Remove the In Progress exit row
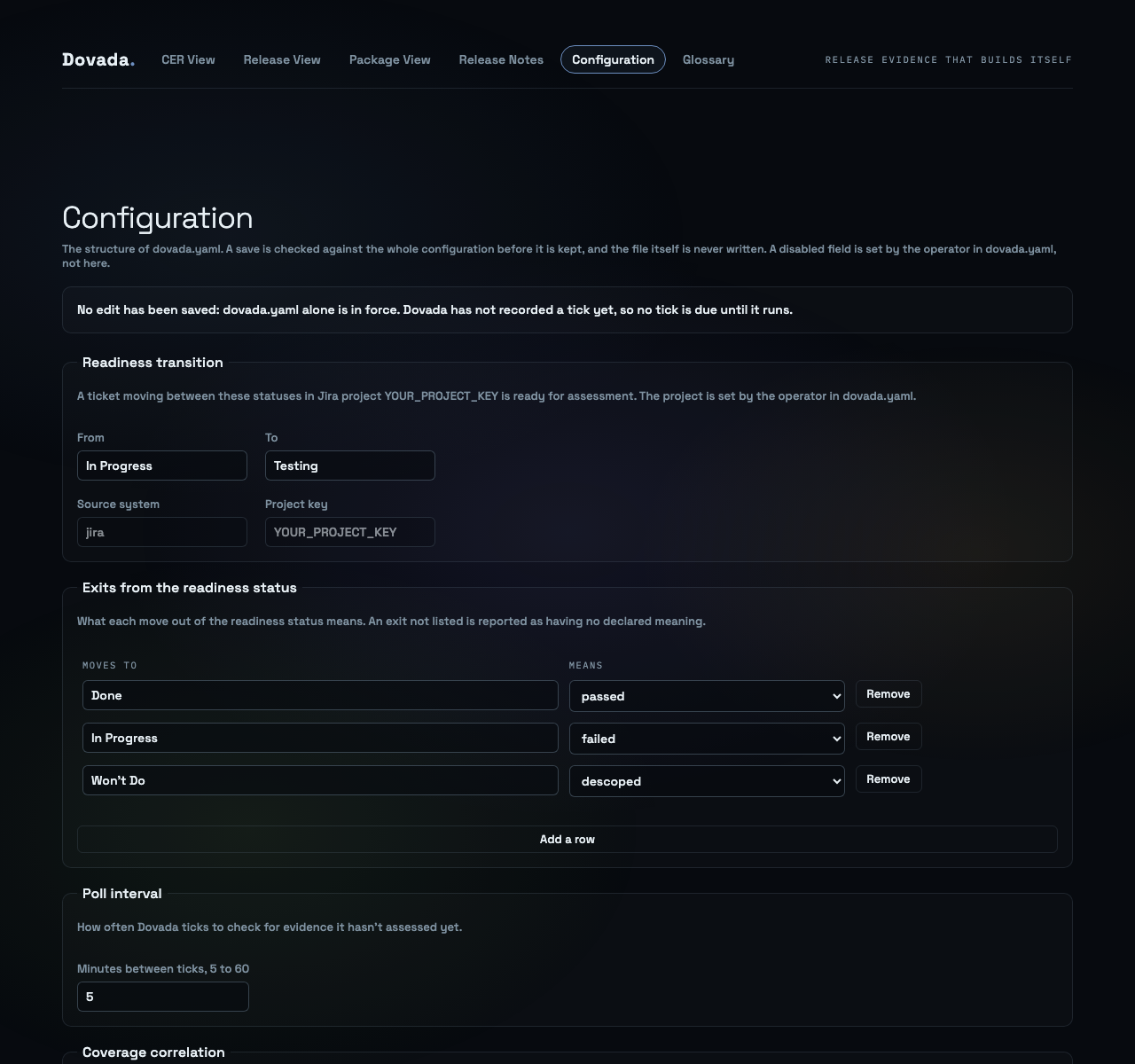The image size is (1135, 1064). coord(888,737)
